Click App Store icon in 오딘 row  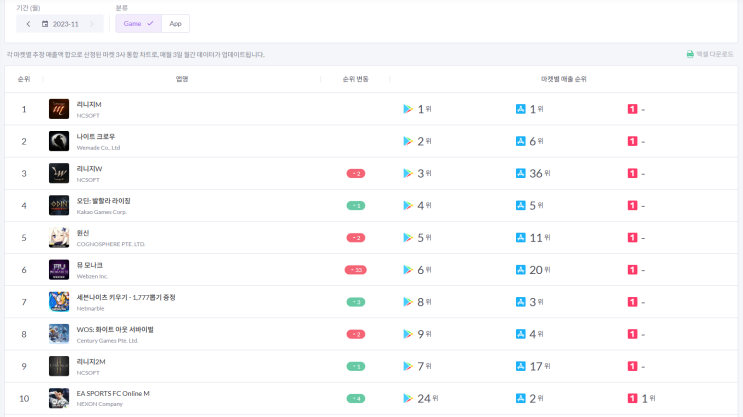(x=520, y=205)
